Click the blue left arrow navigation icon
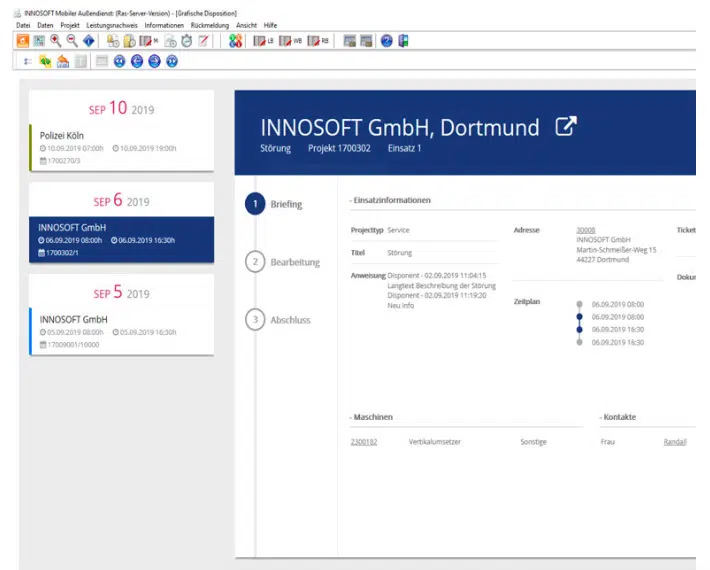The height and width of the screenshot is (570, 710). coord(136,61)
